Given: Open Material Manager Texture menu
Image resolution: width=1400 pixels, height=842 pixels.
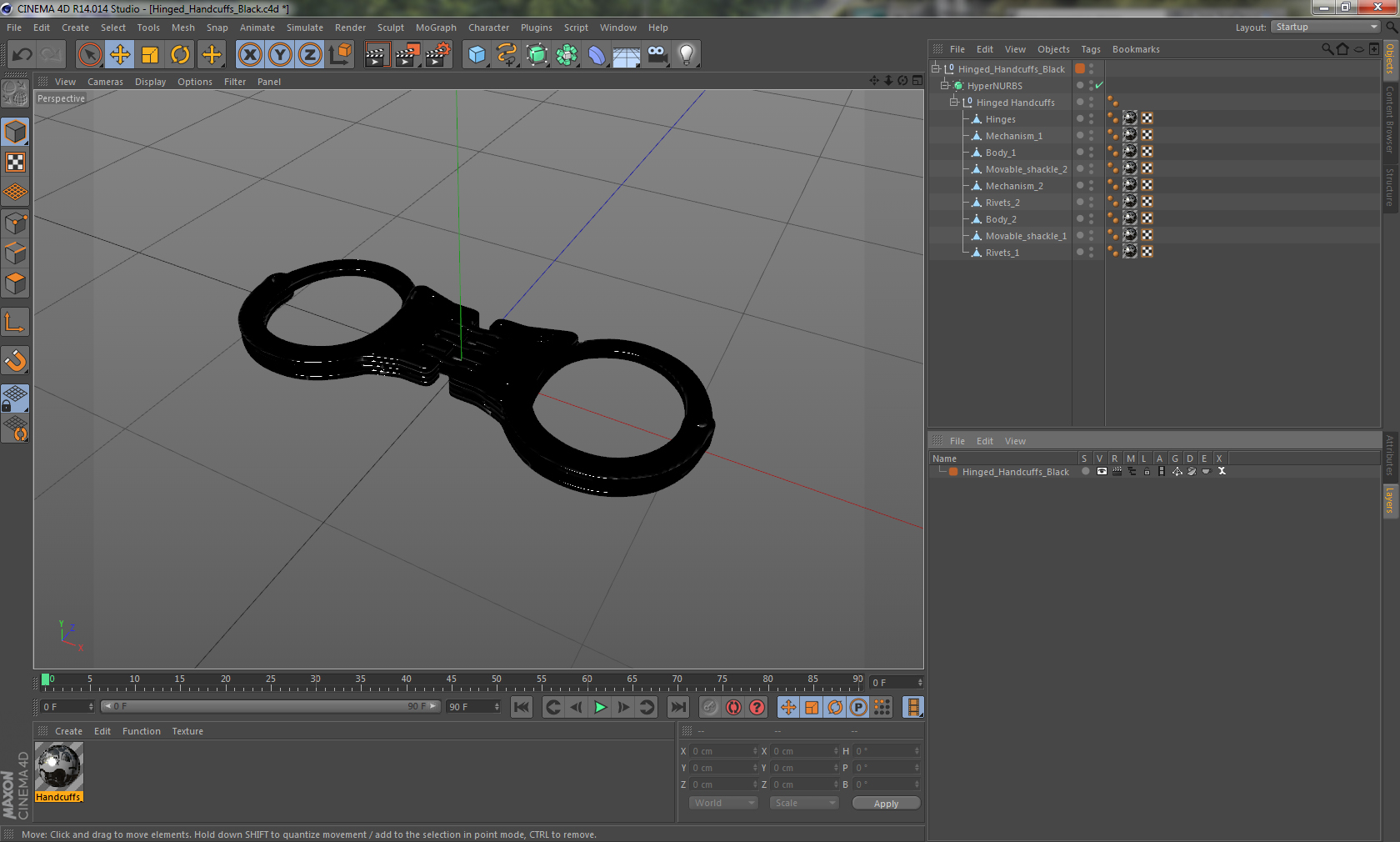Looking at the screenshot, I should [187, 731].
